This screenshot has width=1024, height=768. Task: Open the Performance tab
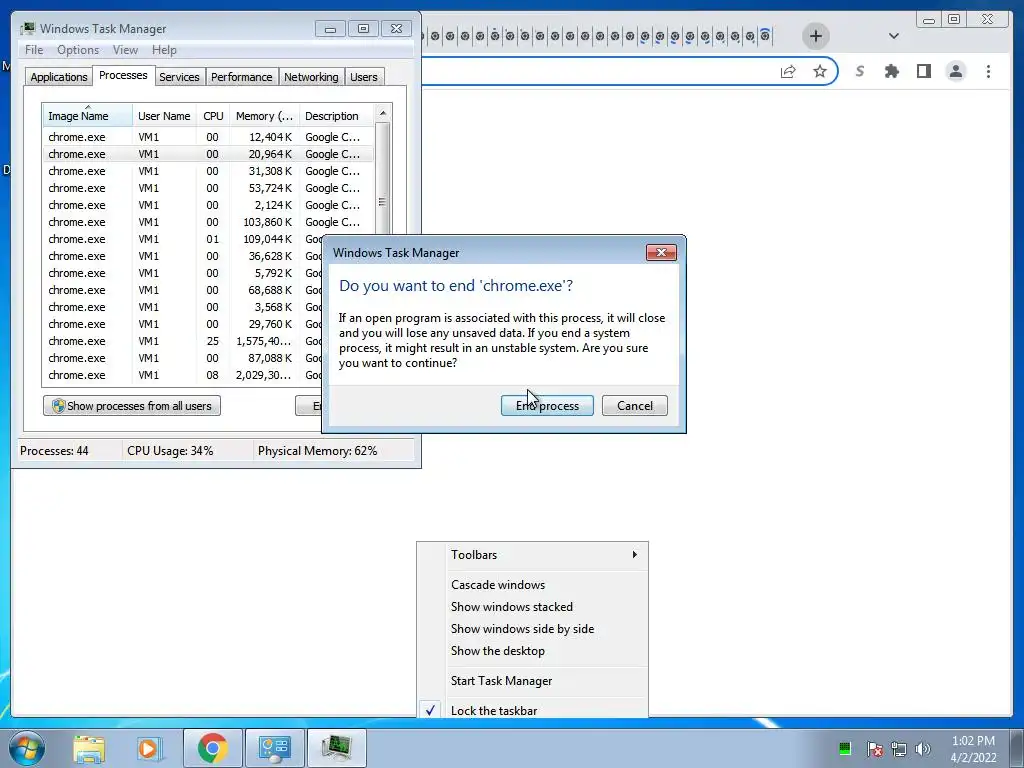click(x=241, y=76)
